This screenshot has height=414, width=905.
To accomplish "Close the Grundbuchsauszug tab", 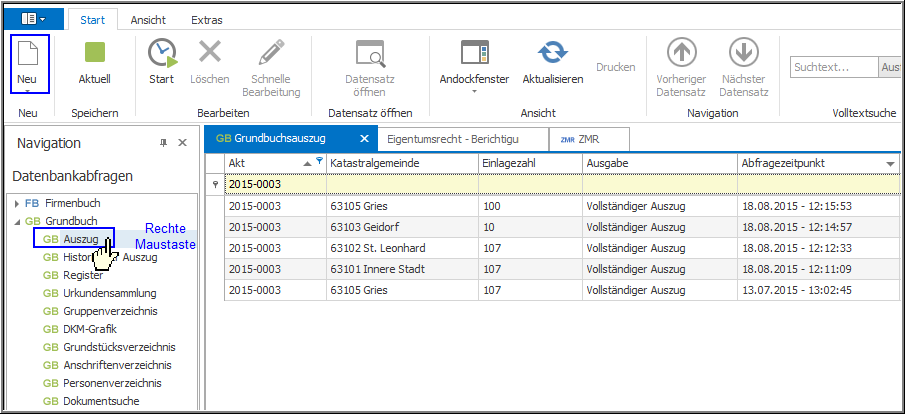I will (x=364, y=139).
